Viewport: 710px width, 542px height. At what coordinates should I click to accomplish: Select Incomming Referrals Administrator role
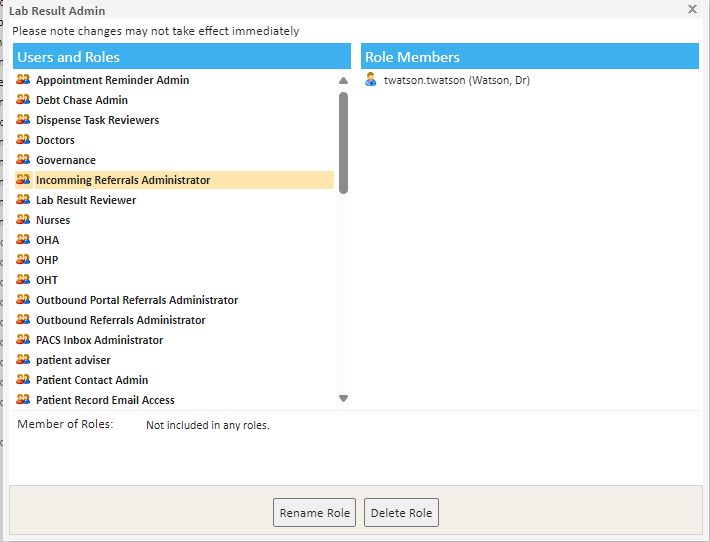click(x=123, y=180)
